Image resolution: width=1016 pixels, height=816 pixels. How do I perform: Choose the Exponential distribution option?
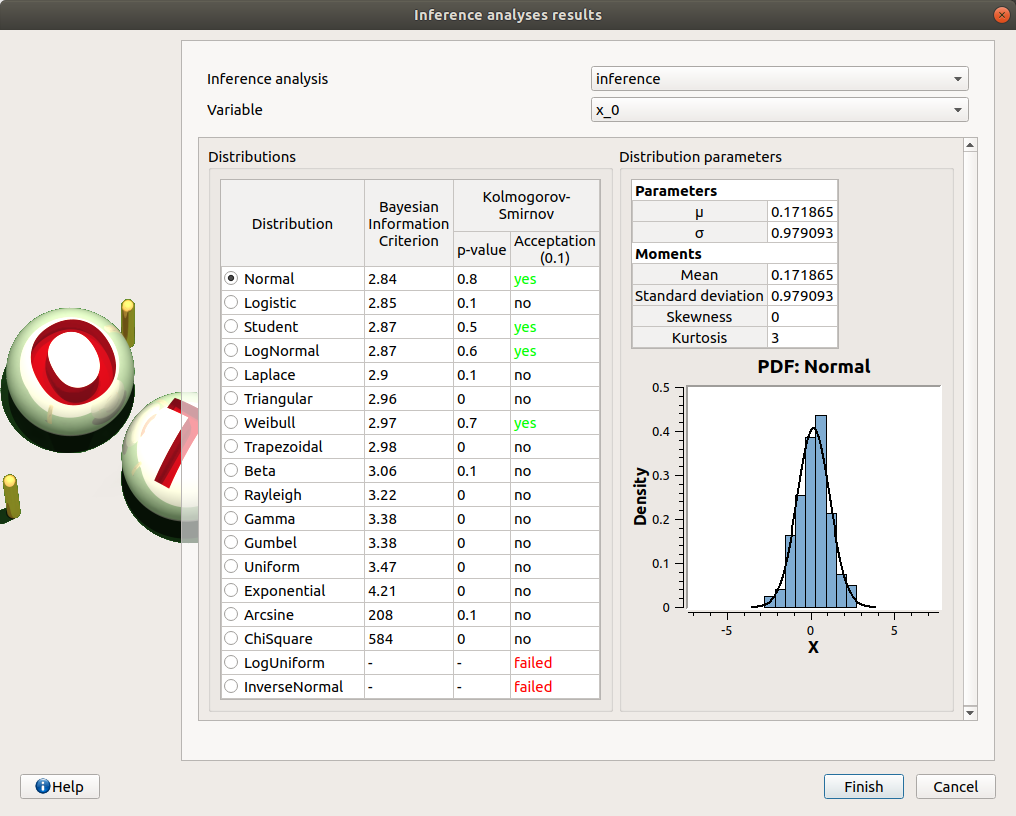(232, 591)
